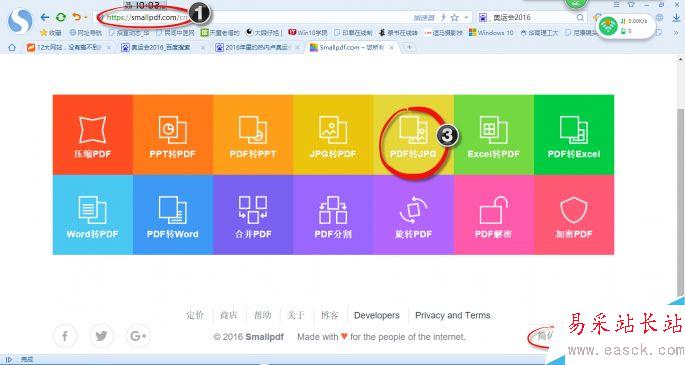Switch to the 12大网站 tab
Viewport: 685px width, 365px height.
click(68, 47)
